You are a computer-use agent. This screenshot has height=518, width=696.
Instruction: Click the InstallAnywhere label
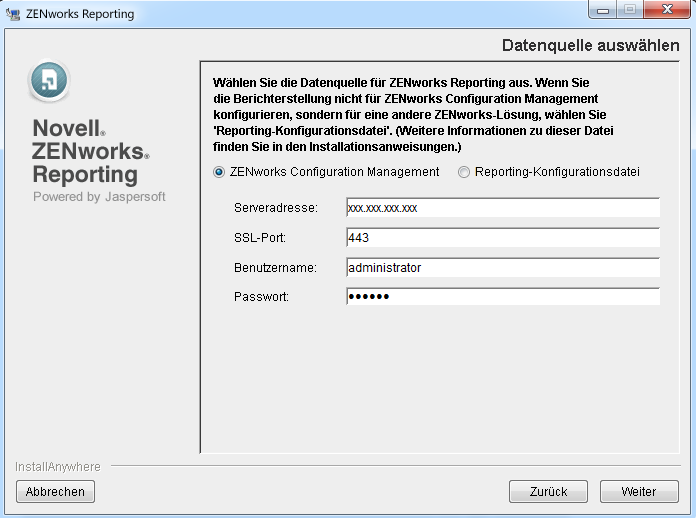click(58, 467)
